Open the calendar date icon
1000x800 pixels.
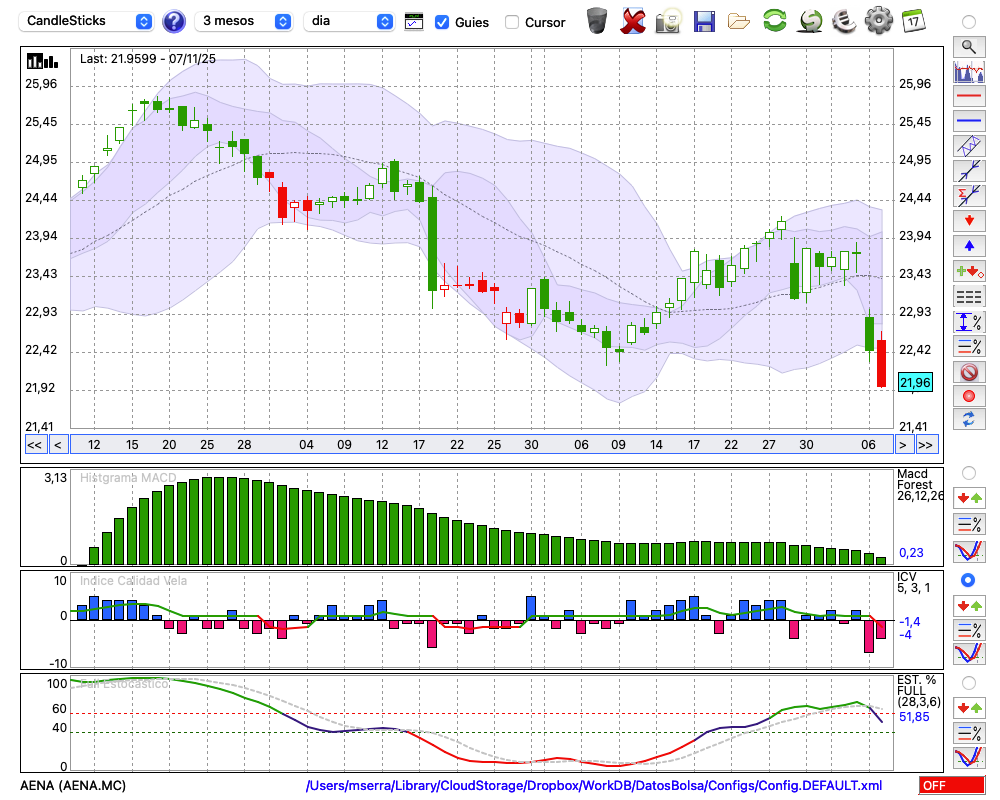tap(912, 20)
